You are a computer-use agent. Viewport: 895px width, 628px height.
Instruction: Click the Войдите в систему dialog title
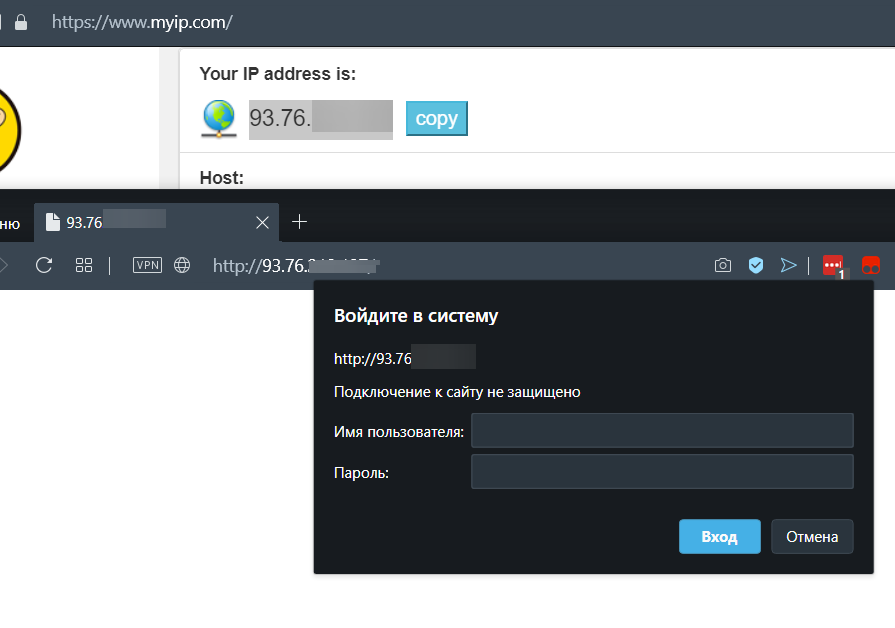click(416, 316)
